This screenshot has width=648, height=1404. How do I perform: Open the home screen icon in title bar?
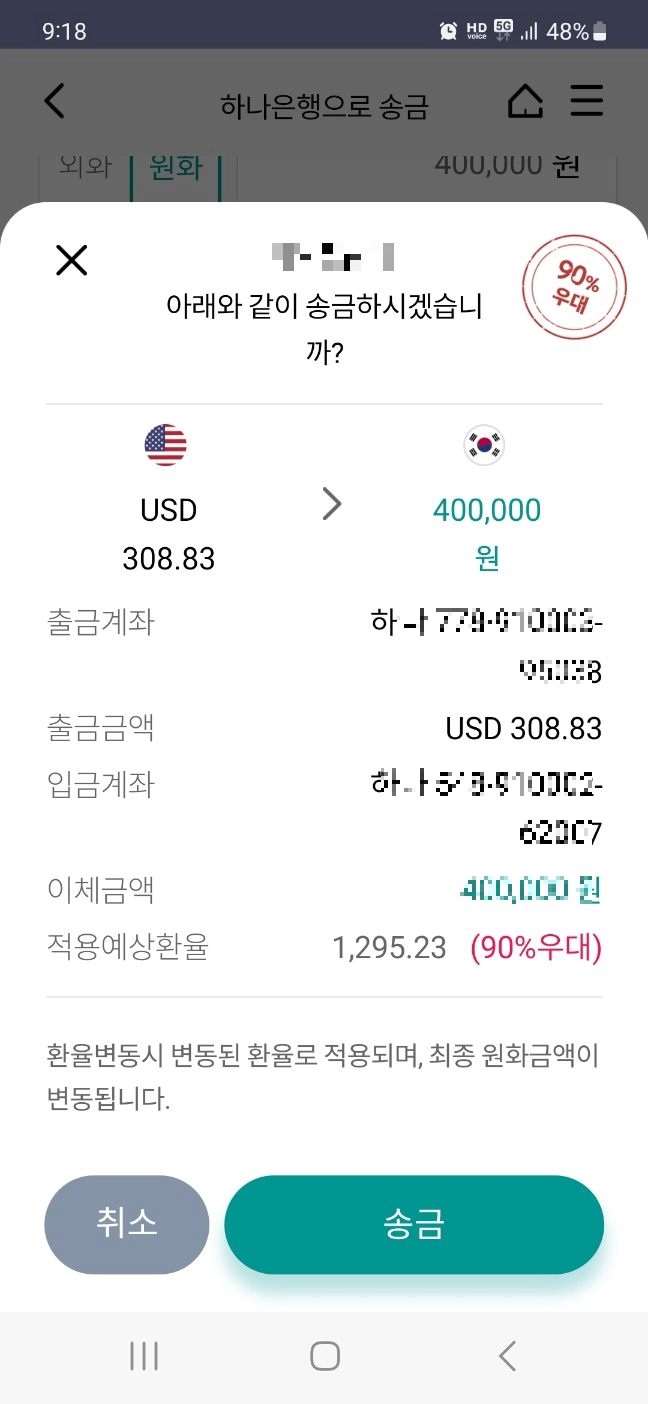525,100
